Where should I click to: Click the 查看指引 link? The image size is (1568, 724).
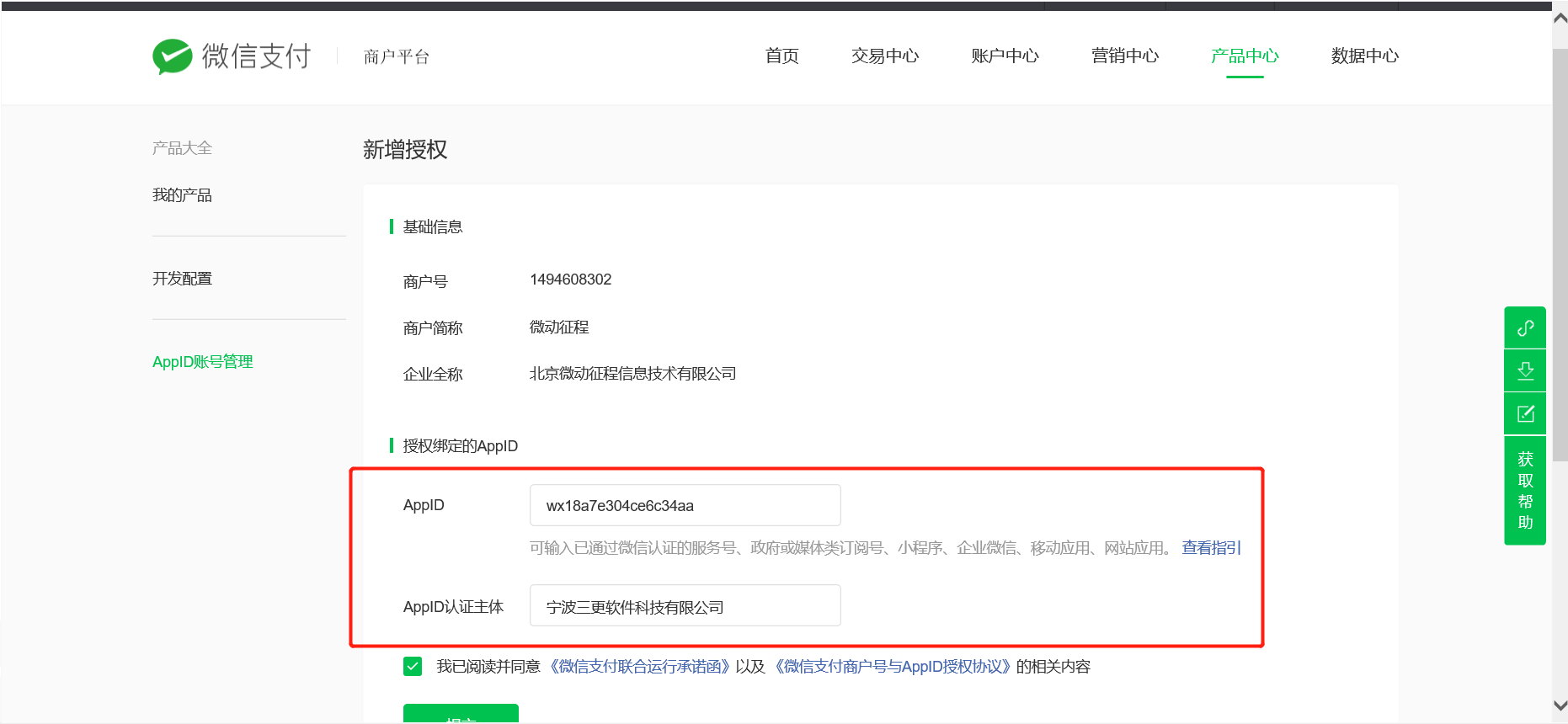pyautogui.click(x=1212, y=548)
